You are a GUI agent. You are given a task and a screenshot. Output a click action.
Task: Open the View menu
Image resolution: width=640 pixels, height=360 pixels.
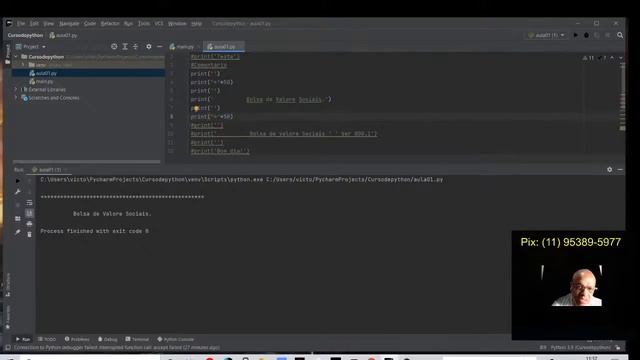point(49,24)
